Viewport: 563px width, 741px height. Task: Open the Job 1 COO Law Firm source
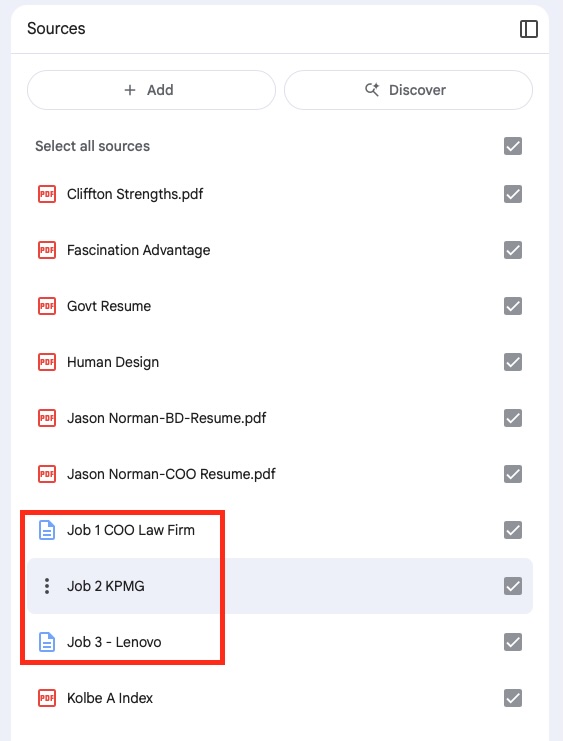130,530
